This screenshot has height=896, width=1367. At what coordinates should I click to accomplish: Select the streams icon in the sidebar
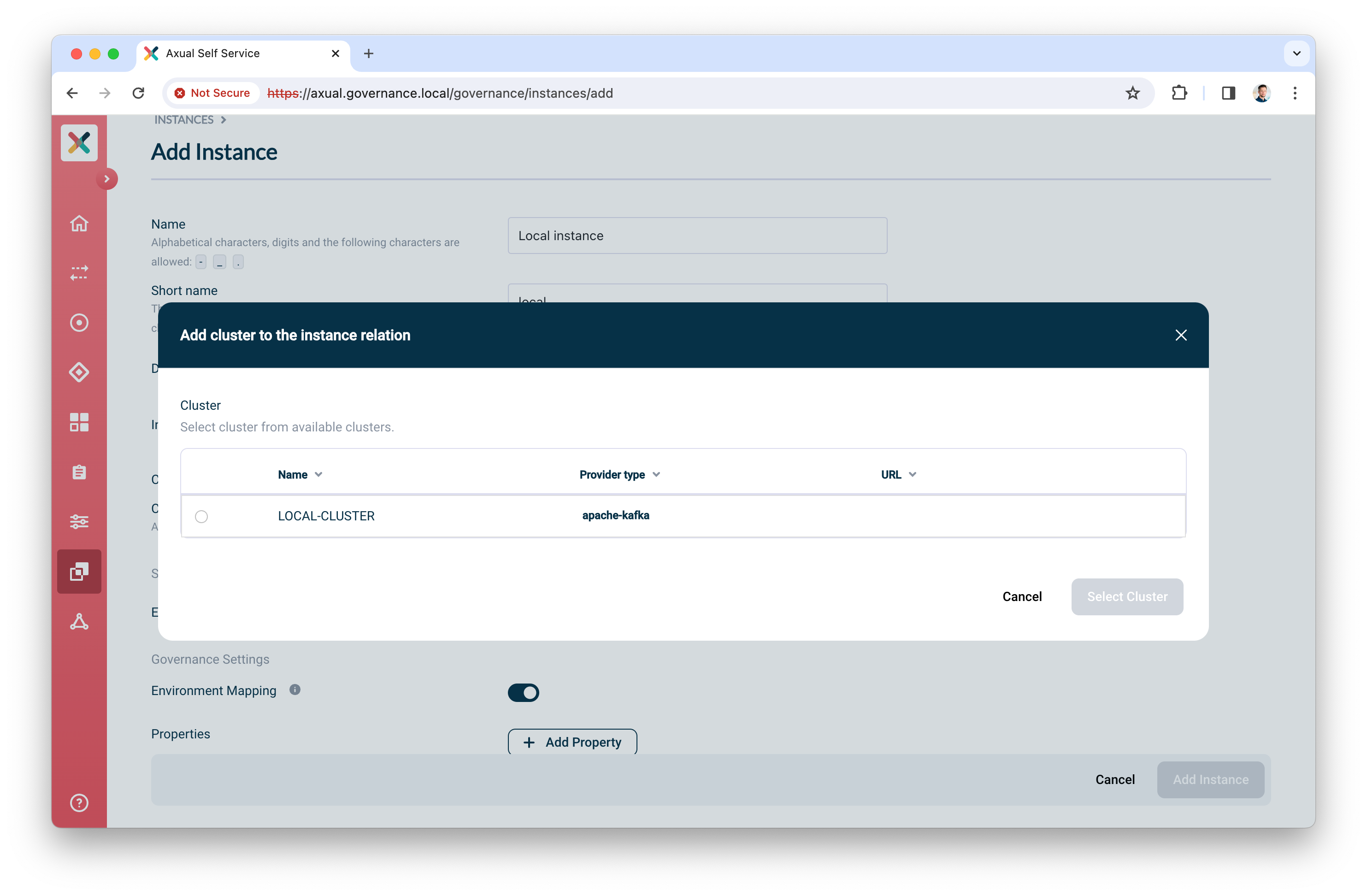pyautogui.click(x=79, y=273)
